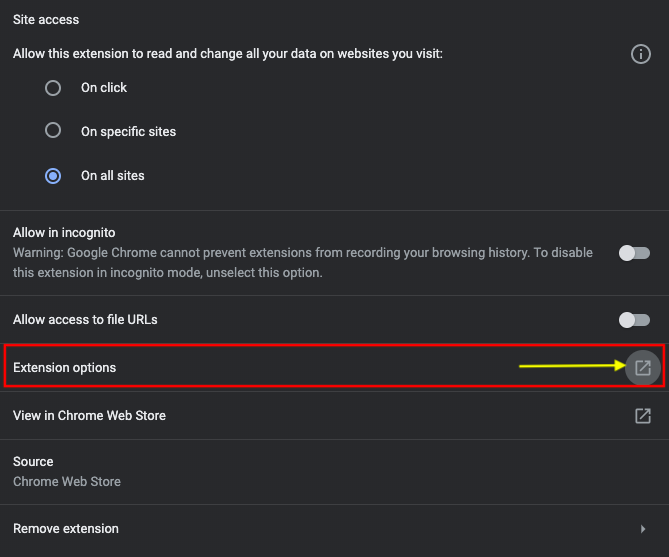Click the "View in Chrome Web Store" text

point(89,416)
